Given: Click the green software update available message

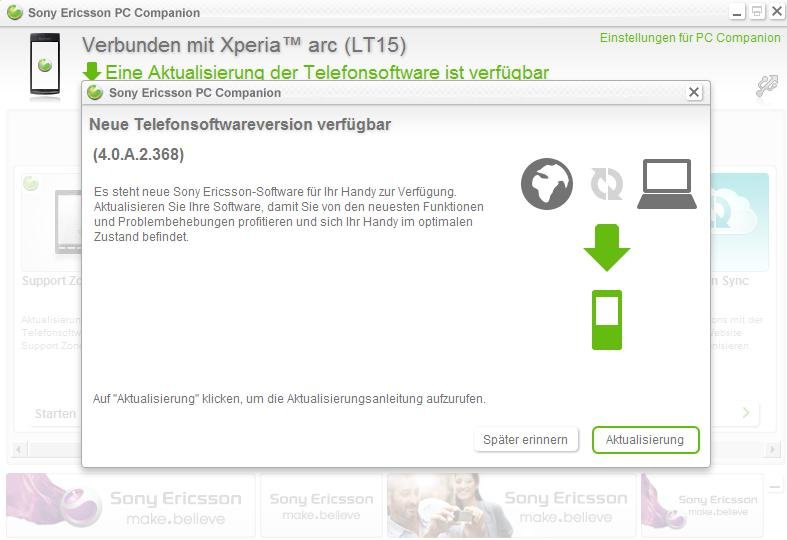Looking at the screenshot, I should pyautogui.click(x=327, y=73).
